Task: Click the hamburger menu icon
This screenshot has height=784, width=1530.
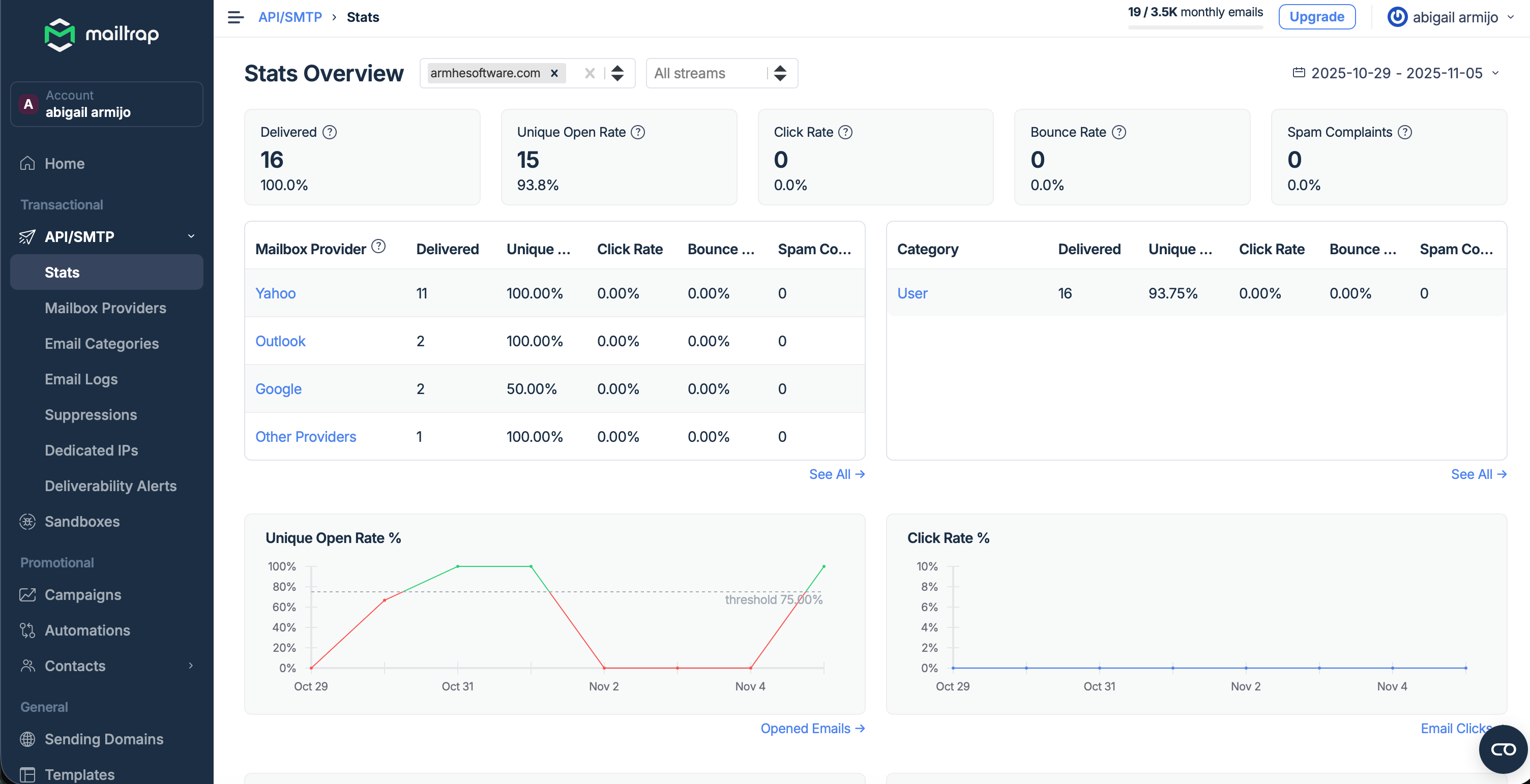Action: click(x=235, y=17)
